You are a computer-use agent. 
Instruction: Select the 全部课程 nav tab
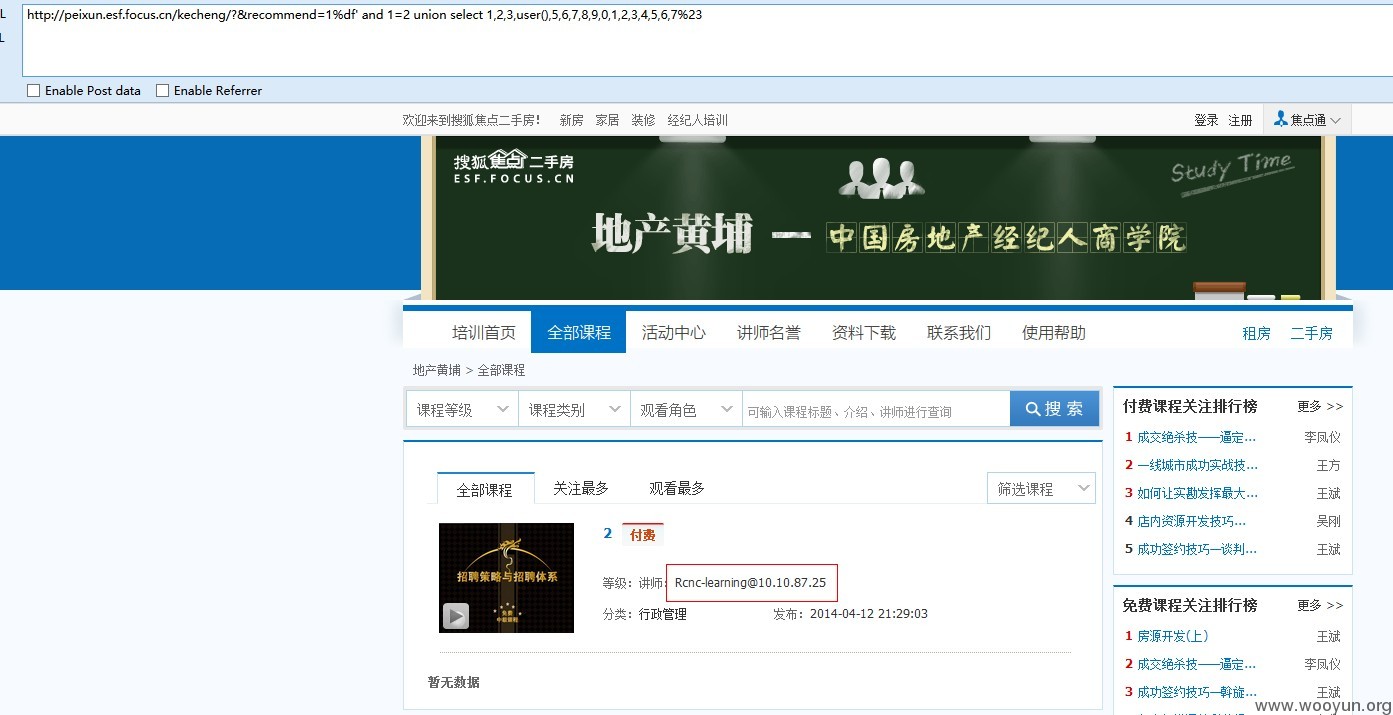[x=579, y=332]
